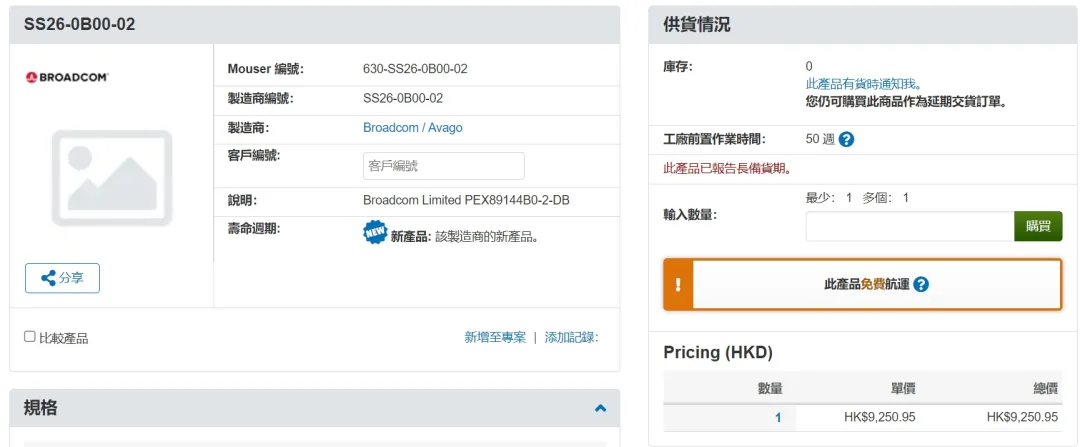Image resolution: width=1080 pixels, height=447 pixels.
Task: Collapse the 規格 section chevron
Action: (600, 408)
